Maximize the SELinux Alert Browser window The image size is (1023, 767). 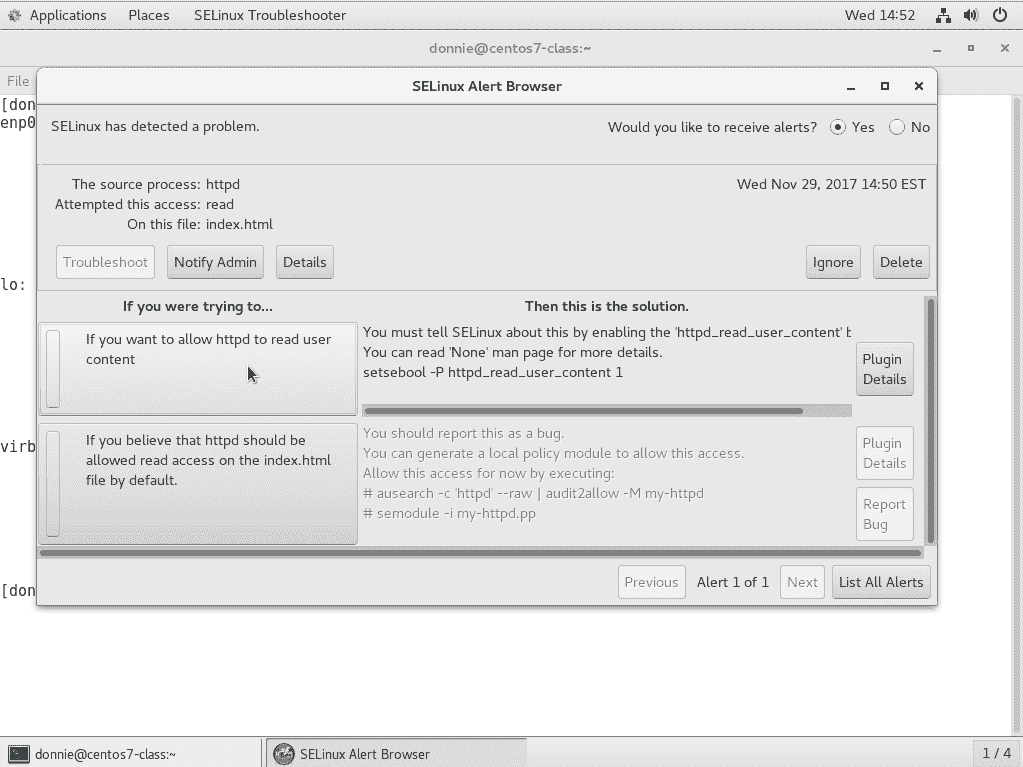tap(885, 86)
